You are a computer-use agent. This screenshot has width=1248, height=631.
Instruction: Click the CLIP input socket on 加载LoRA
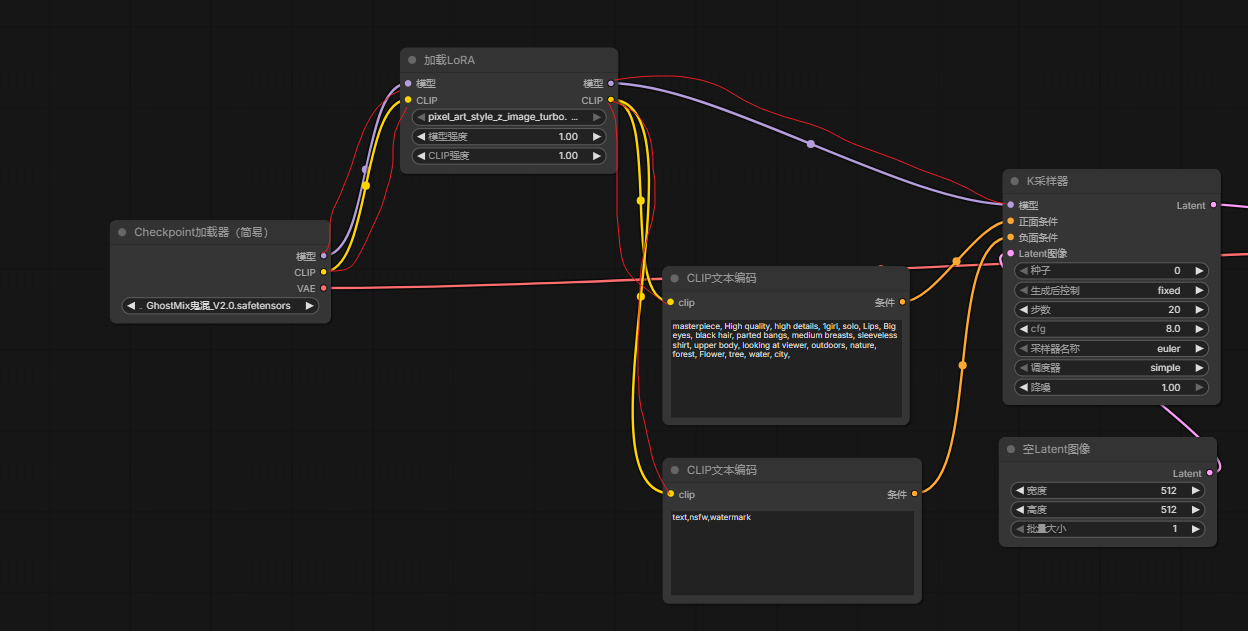tap(408, 100)
